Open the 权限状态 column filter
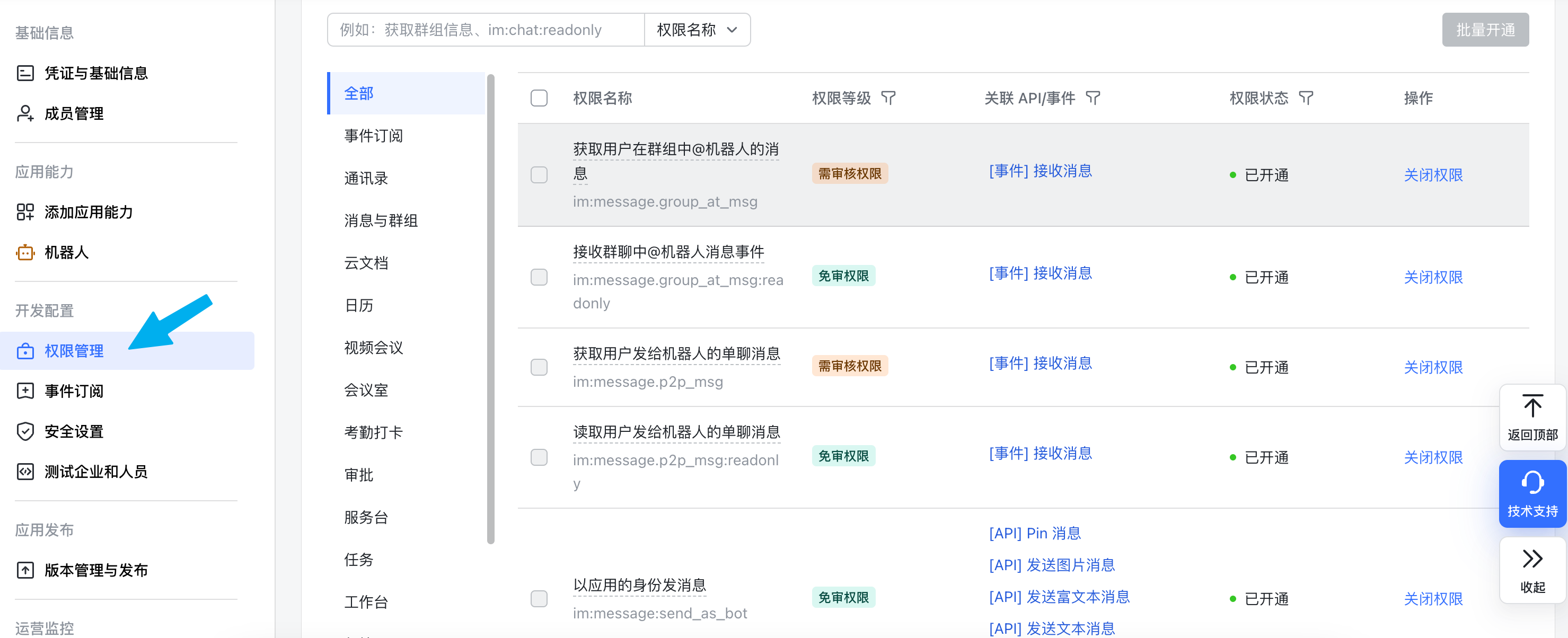 pos(1306,98)
